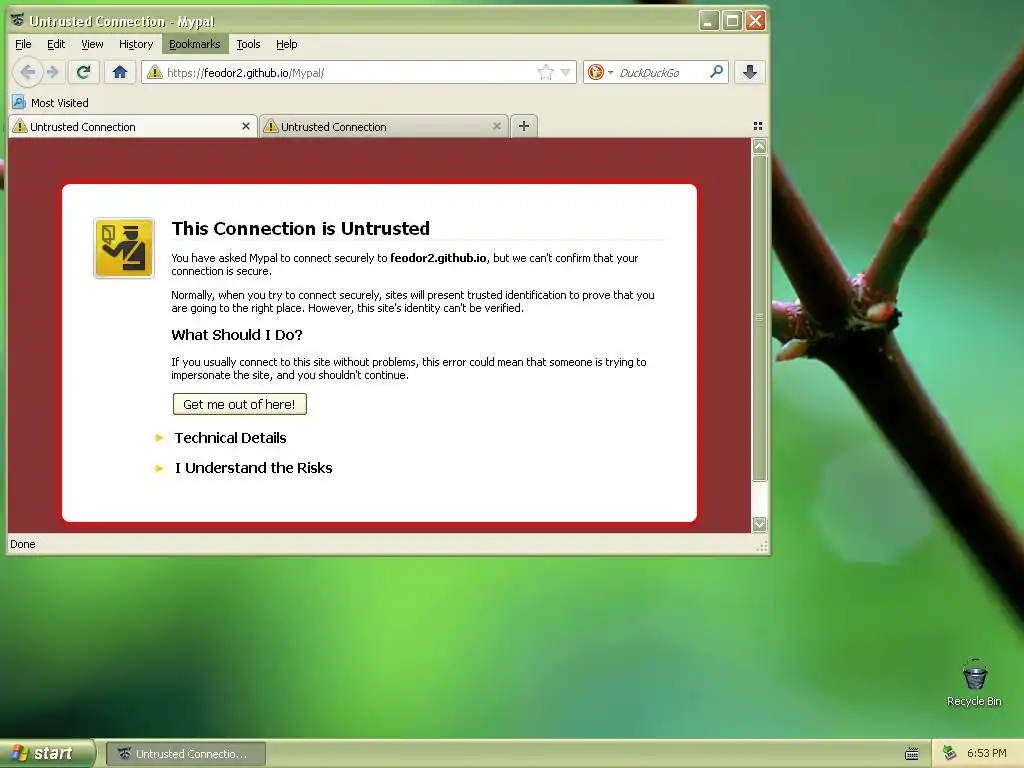This screenshot has width=1024, height=768.
Task: Minimize the Mypal browser window
Action: coord(709,21)
